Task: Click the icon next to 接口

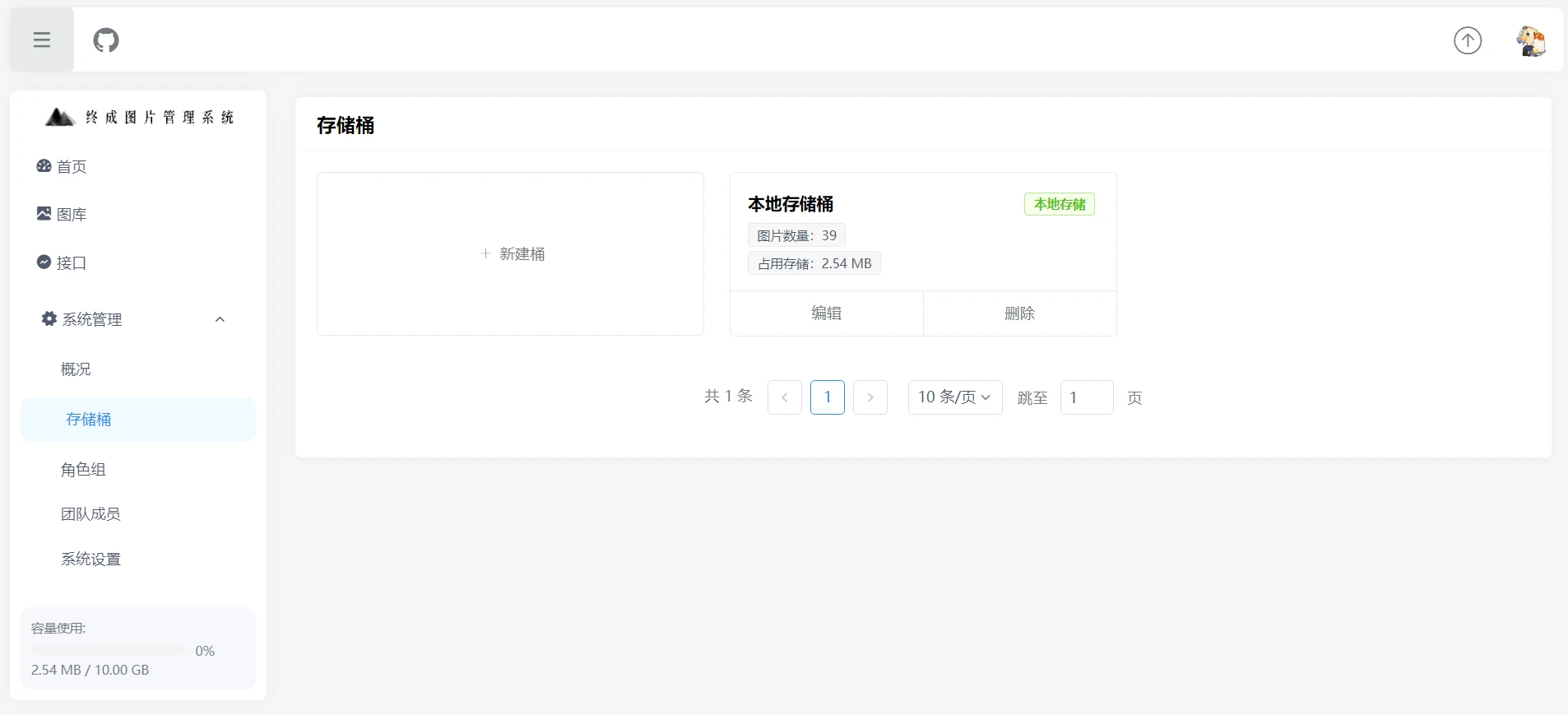Action: click(x=44, y=262)
